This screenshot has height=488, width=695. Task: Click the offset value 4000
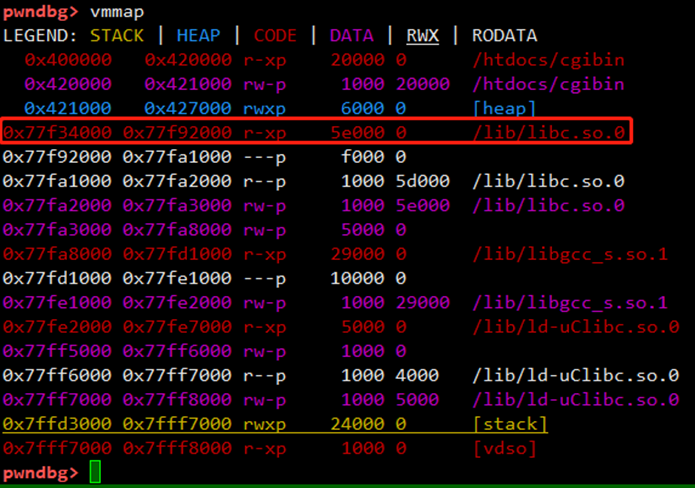pyautogui.click(x=418, y=376)
